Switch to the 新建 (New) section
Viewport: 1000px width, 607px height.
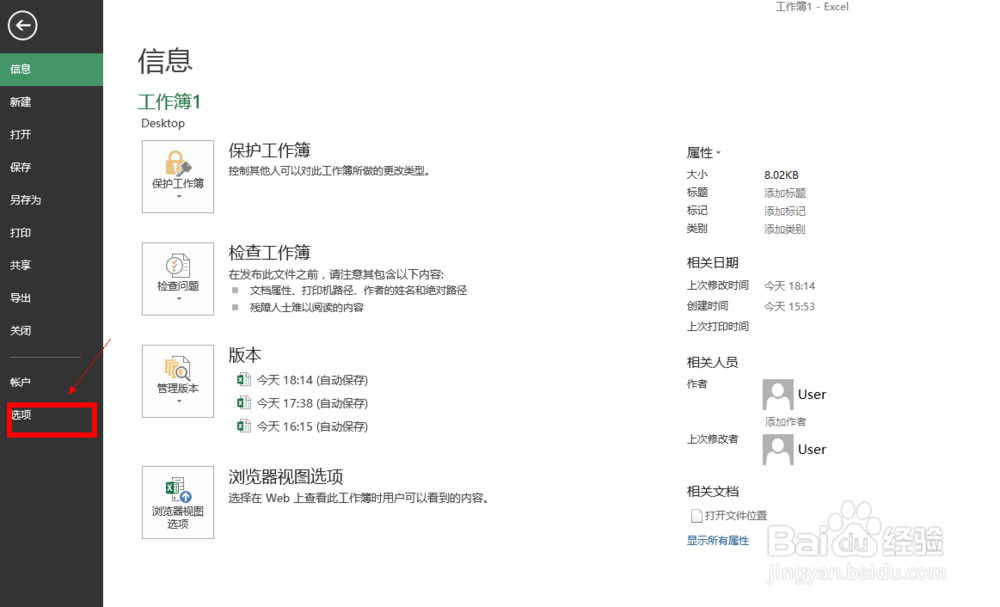click(24, 101)
